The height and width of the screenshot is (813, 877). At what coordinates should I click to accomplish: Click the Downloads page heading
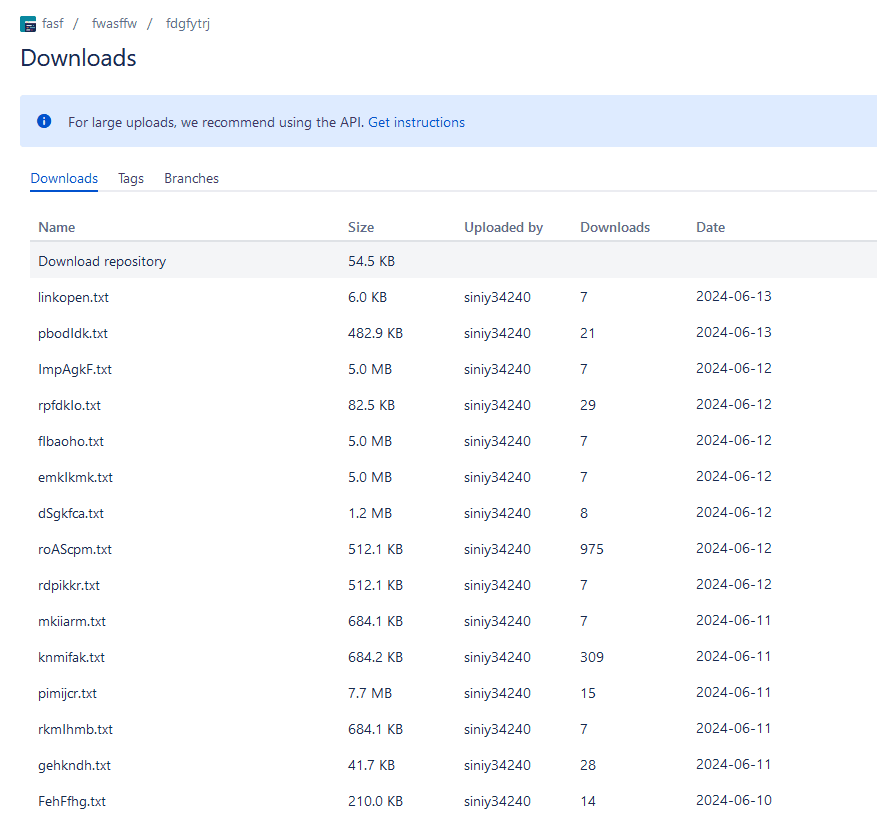click(78, 58)
